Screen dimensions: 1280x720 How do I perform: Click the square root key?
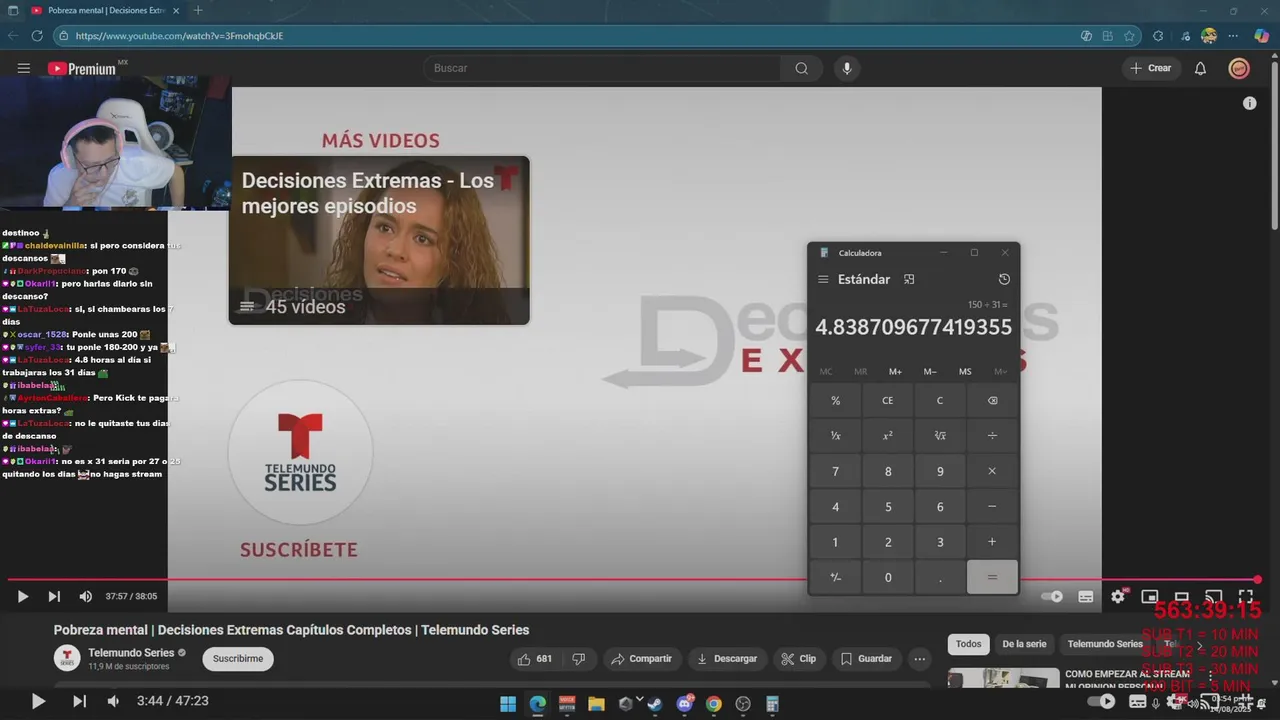(939, 436)
